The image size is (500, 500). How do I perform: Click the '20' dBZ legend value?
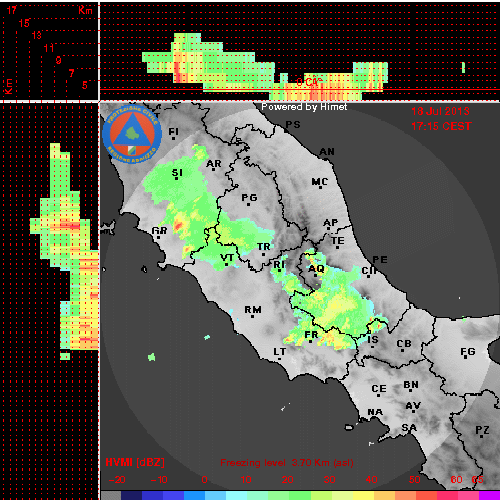pyautogui.click(x=288, y=480)
